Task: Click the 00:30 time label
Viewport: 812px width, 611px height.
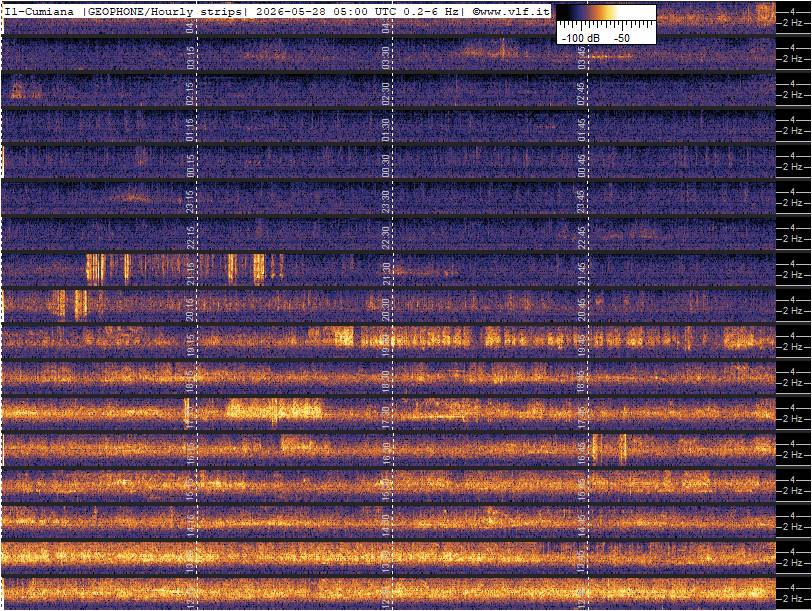Action: click(x=385, y=166)
